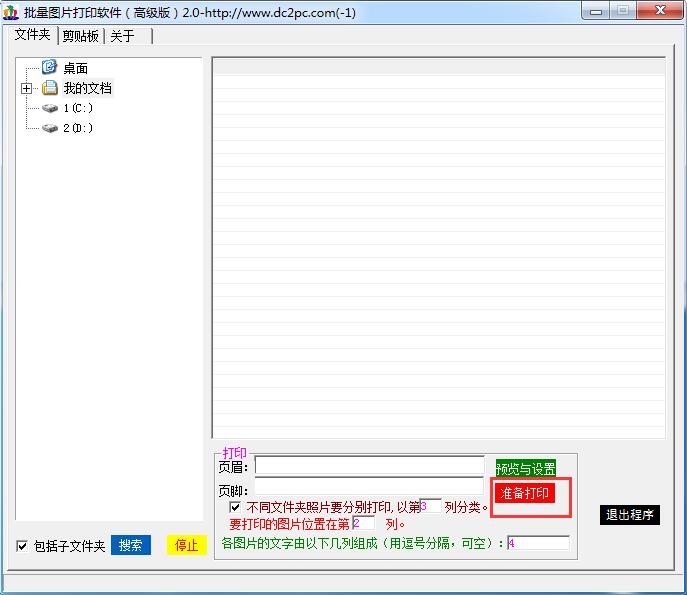Close the application window
The height and width of the screenshot is (595, 687).
click(660, 11)
